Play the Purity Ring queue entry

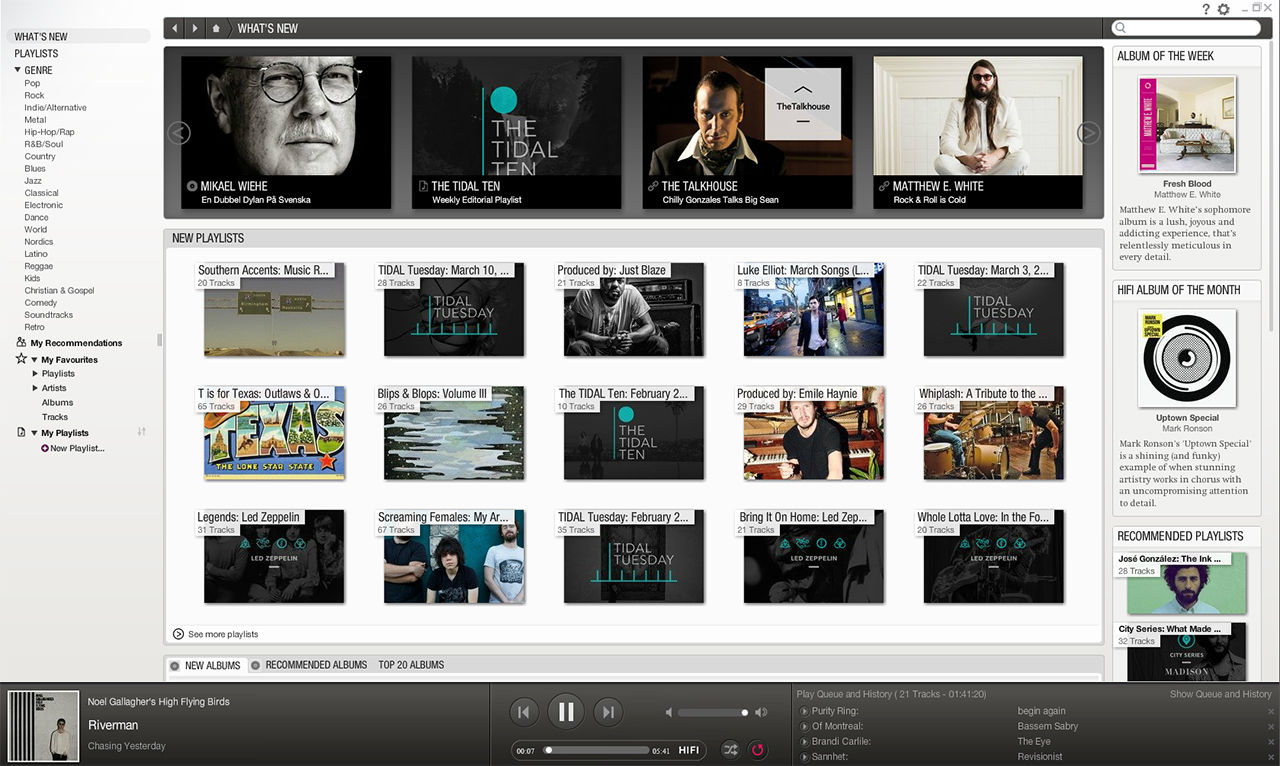803,711
